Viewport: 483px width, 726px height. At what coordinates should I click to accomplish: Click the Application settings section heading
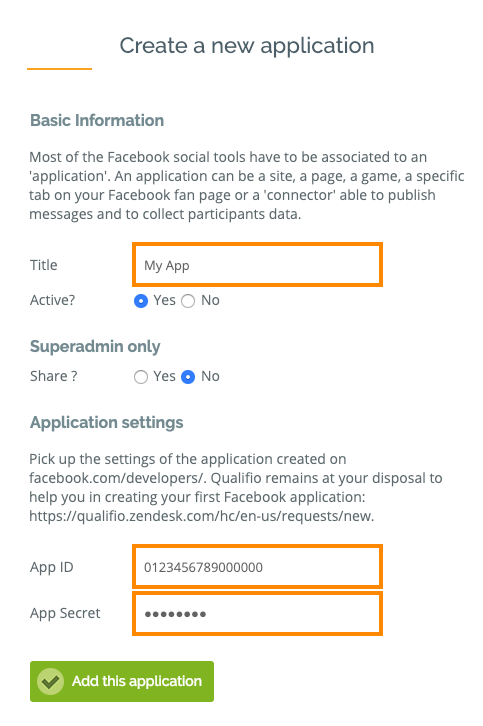(107, 423)
